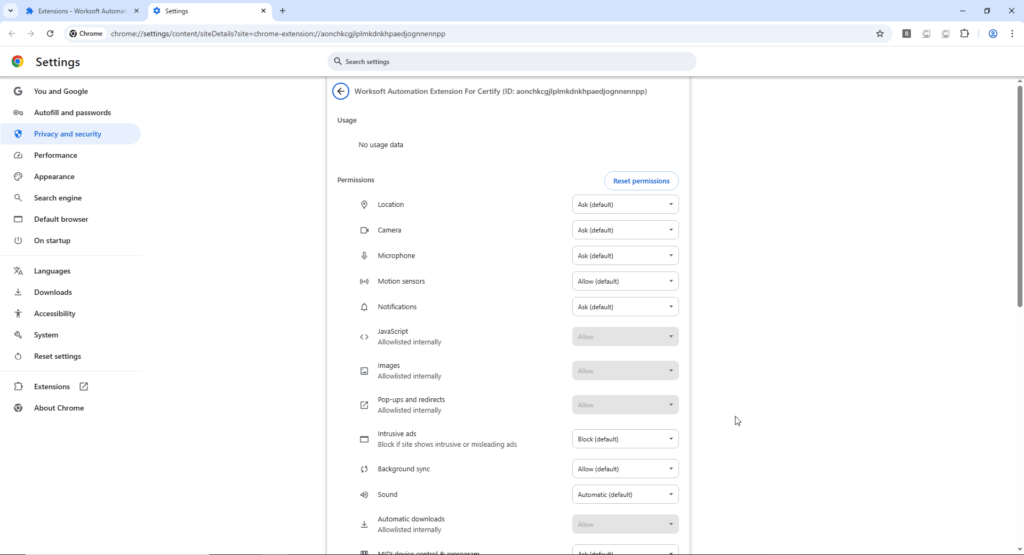The height and width of the screenshot is (555, 1024).
Task: Open Search engine settings
Action: pos(71,198)
